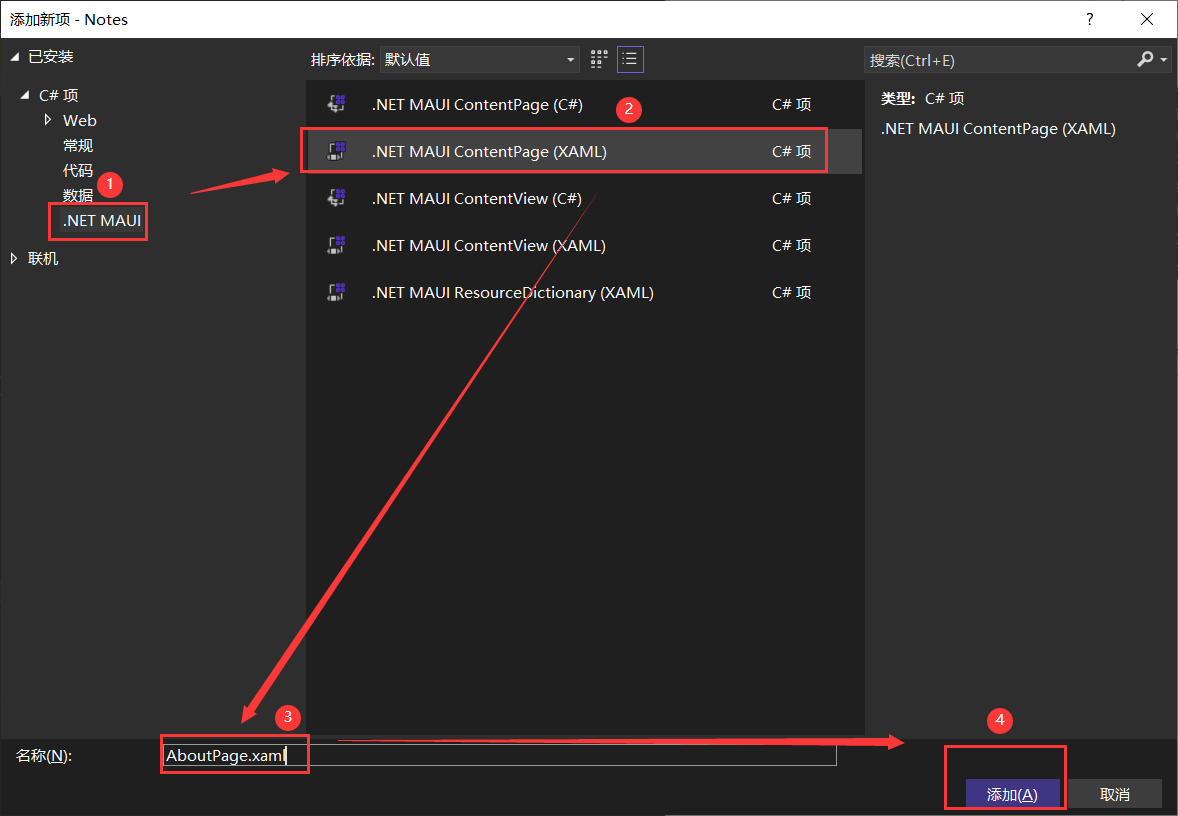Click the 取消 button

tap(1115, 794)
